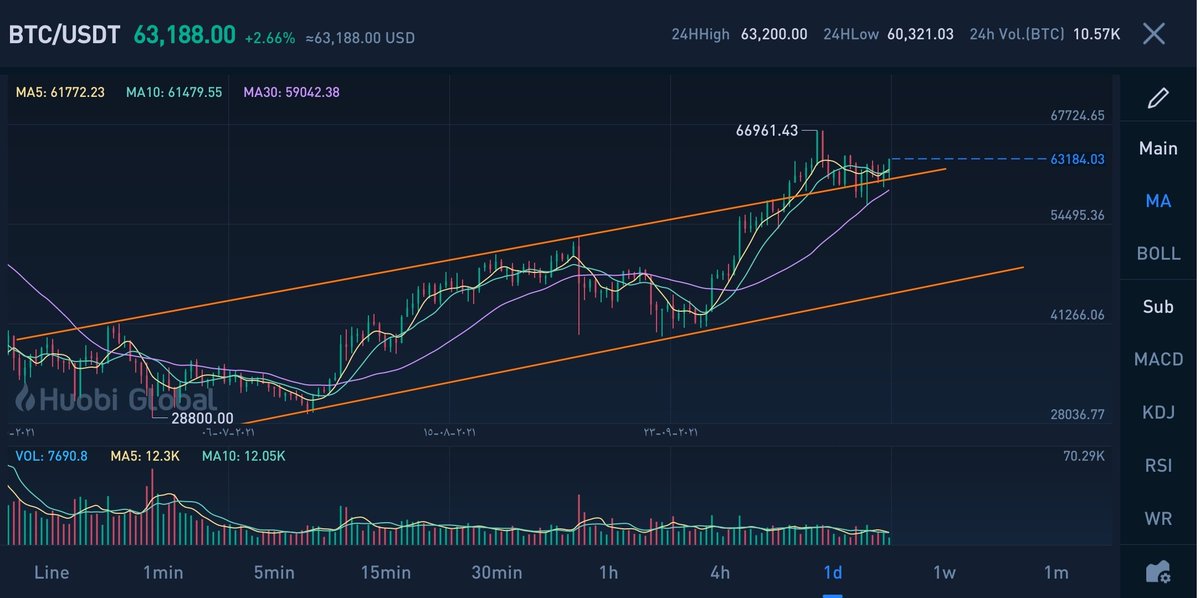Click the volume MA10: 12.05K legend

[x=243, y=455]
